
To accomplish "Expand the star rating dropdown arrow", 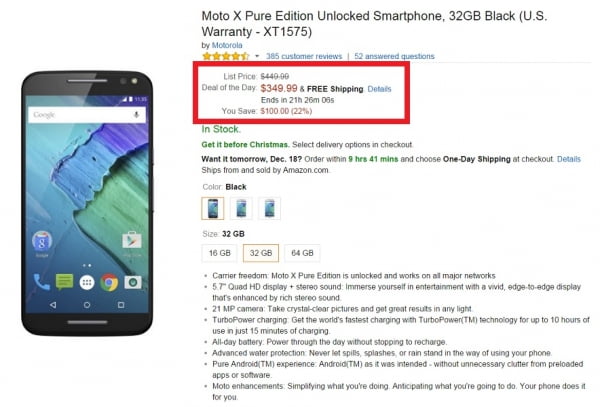I will (257, 56).
